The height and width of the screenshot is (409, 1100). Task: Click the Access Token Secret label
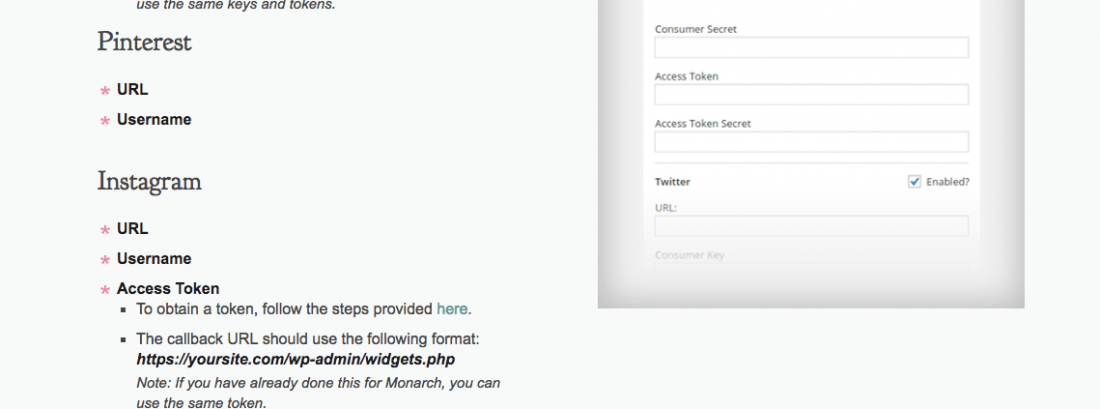(x=703, y=123)
